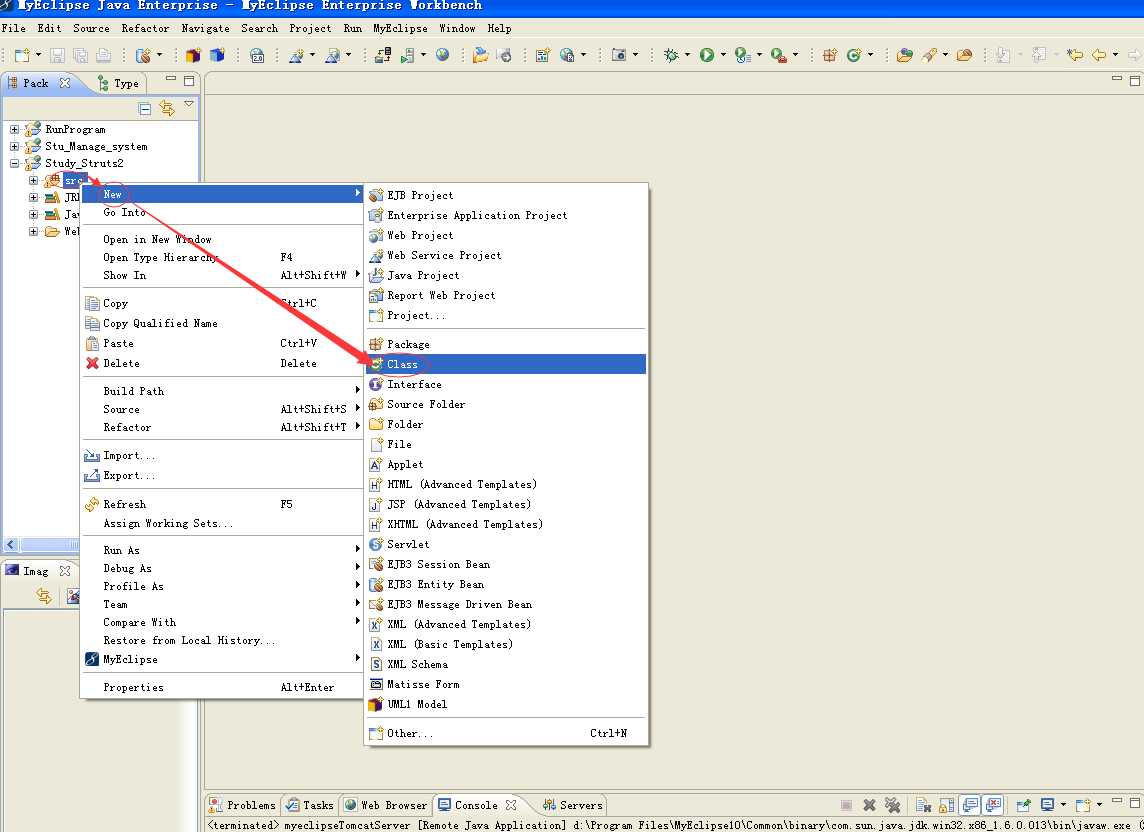Open dropdown arrow beside Debug icon
This screenshot has height=832, width=1144.
pos(687,55)
